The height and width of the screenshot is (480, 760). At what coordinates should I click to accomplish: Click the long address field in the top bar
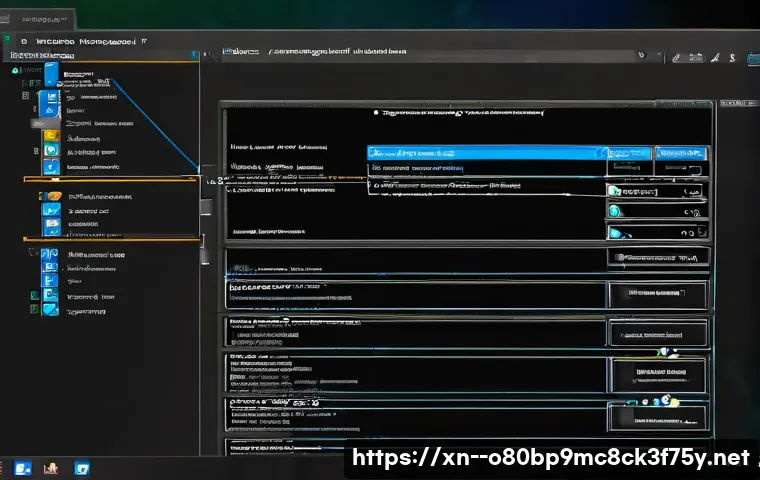[427, 55]
